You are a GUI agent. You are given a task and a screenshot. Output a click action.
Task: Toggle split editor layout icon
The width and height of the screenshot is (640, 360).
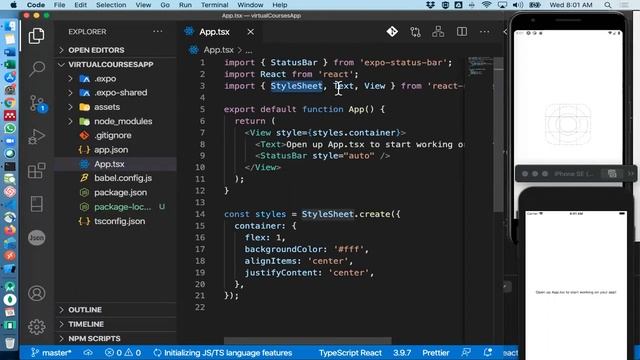(x=462, y=32)
